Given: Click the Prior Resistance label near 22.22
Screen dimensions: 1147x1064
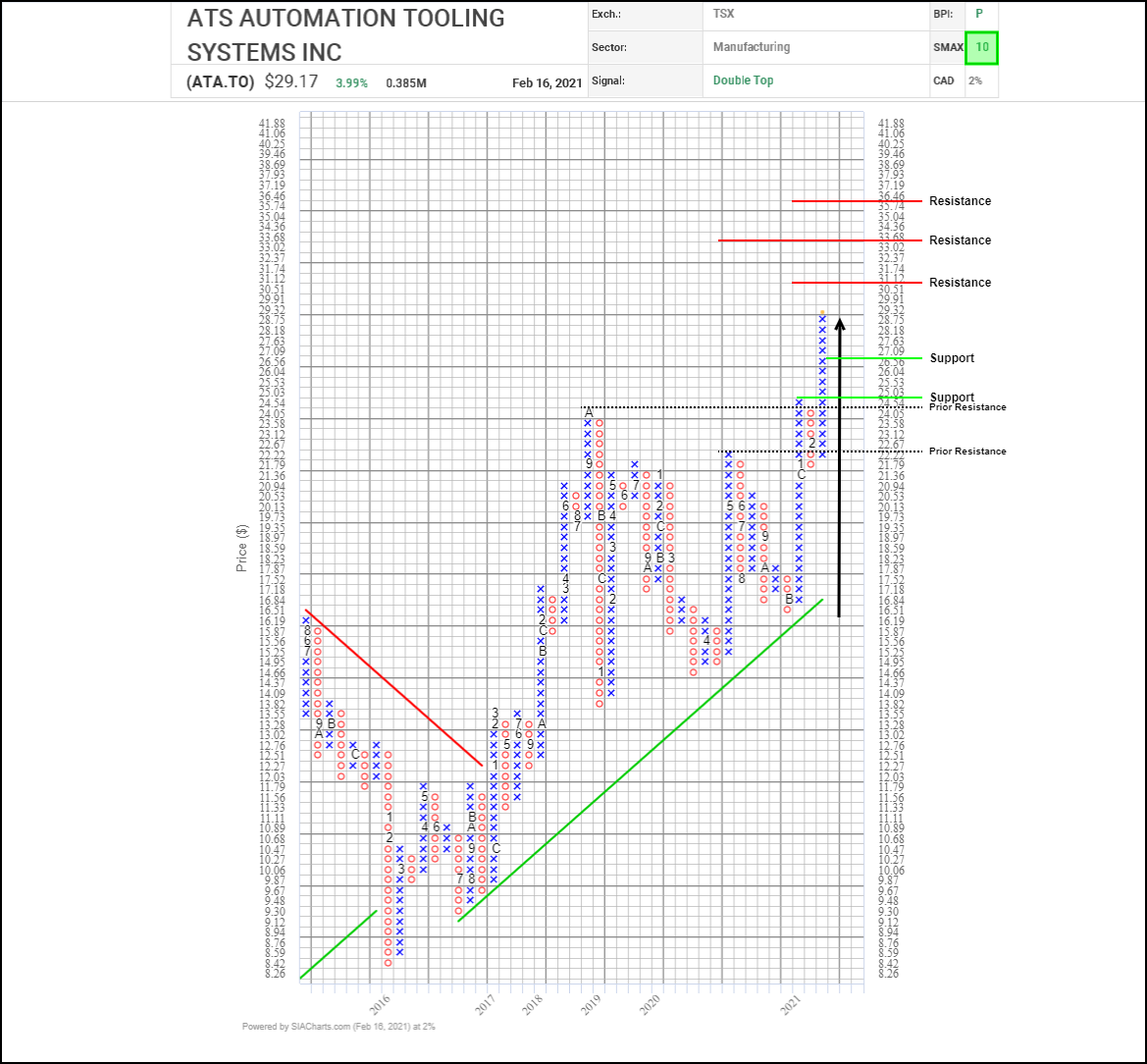Looking at the screenshot, I should point(966,452).
